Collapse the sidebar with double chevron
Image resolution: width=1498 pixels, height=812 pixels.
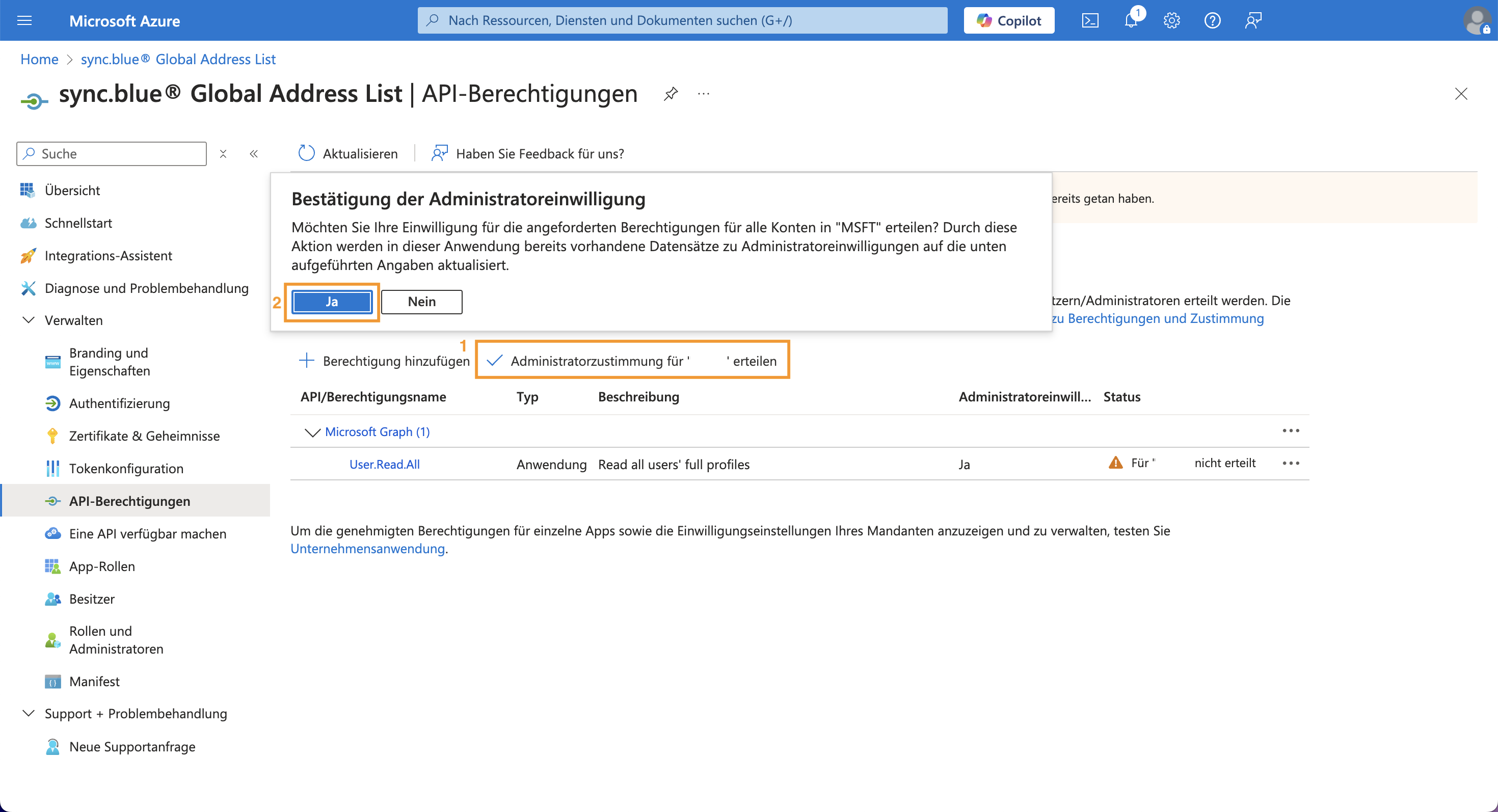click(254, 154)
